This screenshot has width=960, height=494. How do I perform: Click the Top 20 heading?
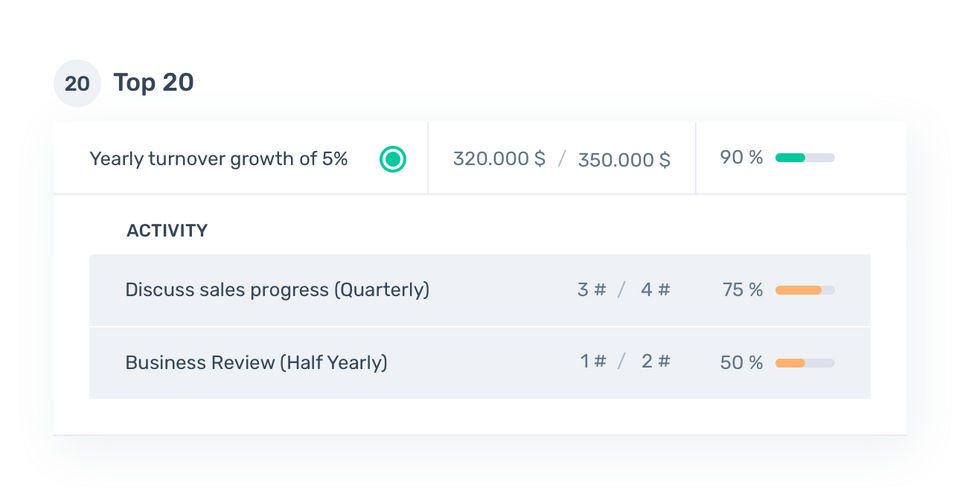pyautogui.click(x=153, y=83)
